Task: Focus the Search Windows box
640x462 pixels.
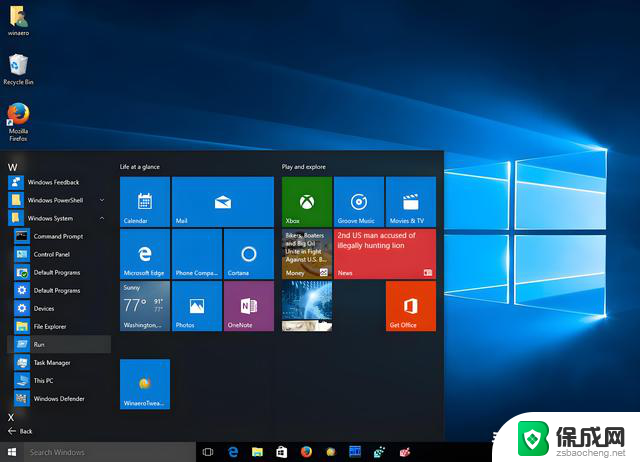Action: pos(109,452)
